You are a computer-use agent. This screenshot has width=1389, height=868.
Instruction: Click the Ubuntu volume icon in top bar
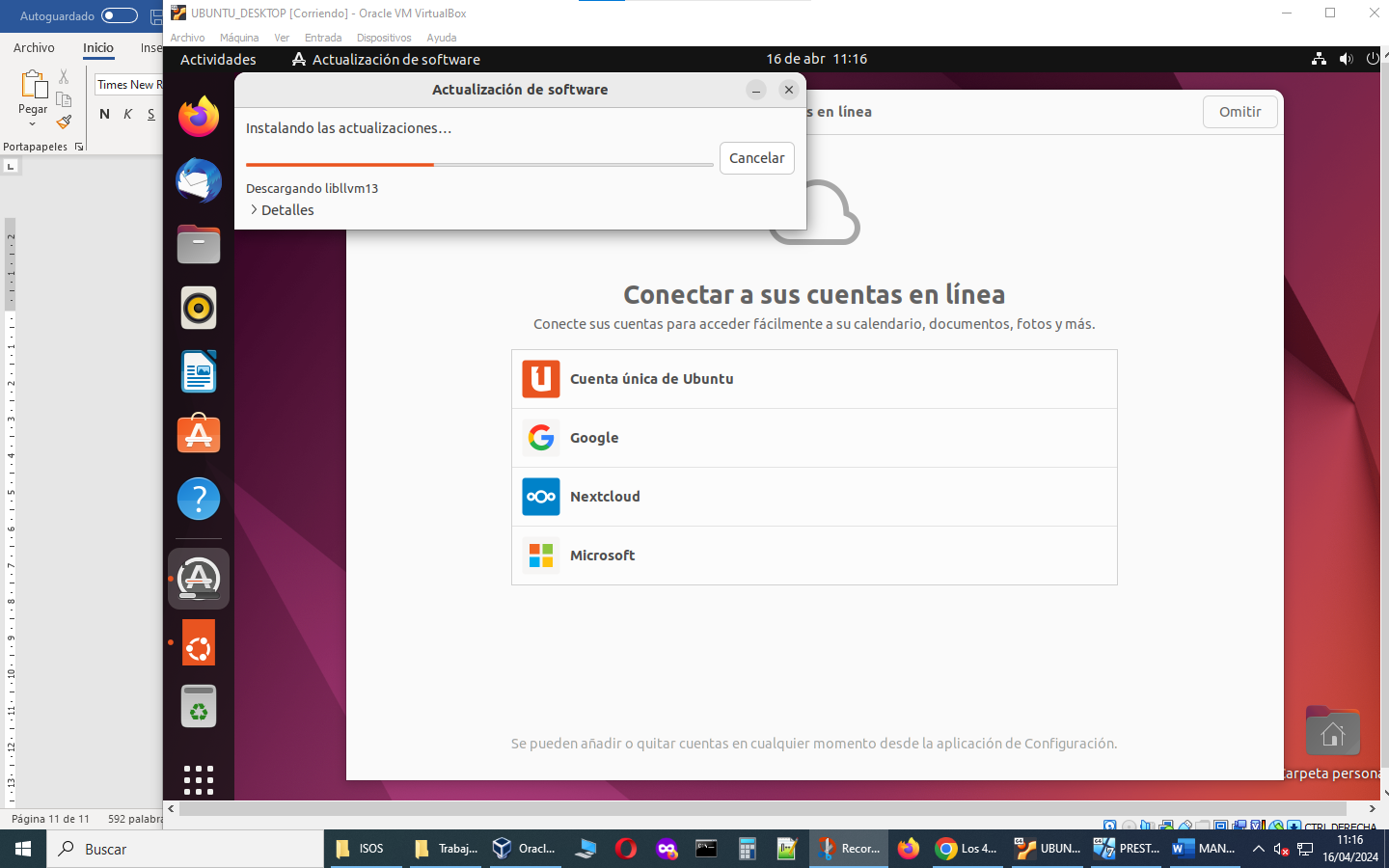1347,59
